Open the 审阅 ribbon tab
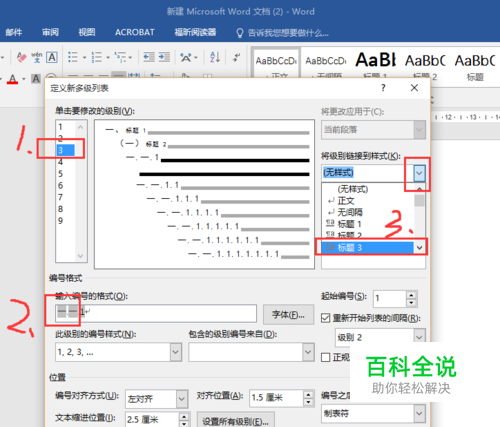Viewport: 500px width, 427px height. click(x=50, y=32)
